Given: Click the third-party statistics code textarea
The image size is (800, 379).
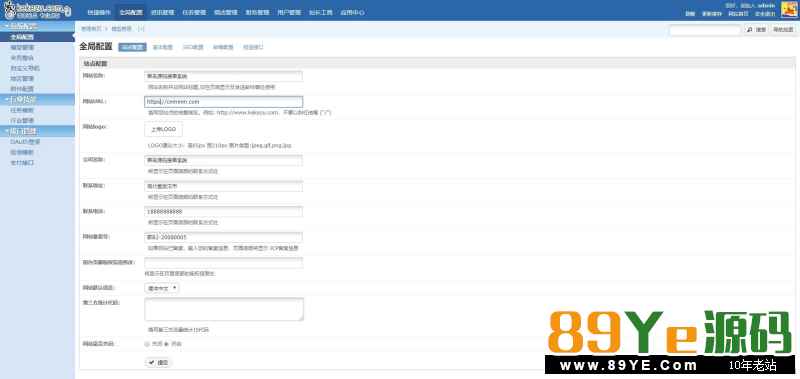Looking at the screenshot, I should pyautogui.click(x=224, y=309).
